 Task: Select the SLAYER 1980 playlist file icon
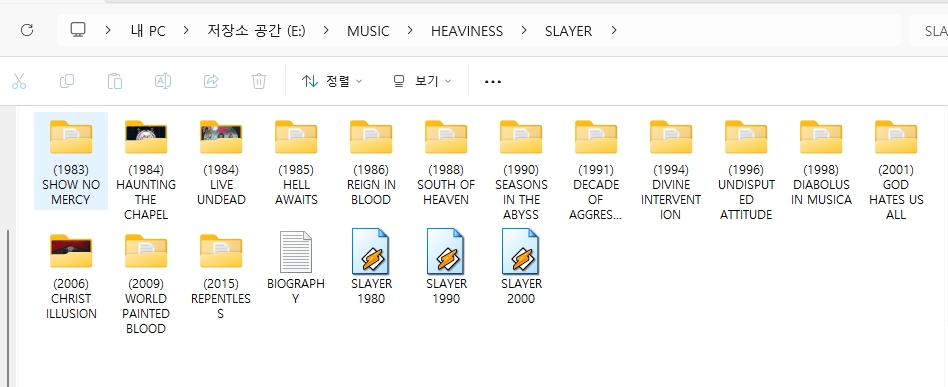[x=371, y=251]
